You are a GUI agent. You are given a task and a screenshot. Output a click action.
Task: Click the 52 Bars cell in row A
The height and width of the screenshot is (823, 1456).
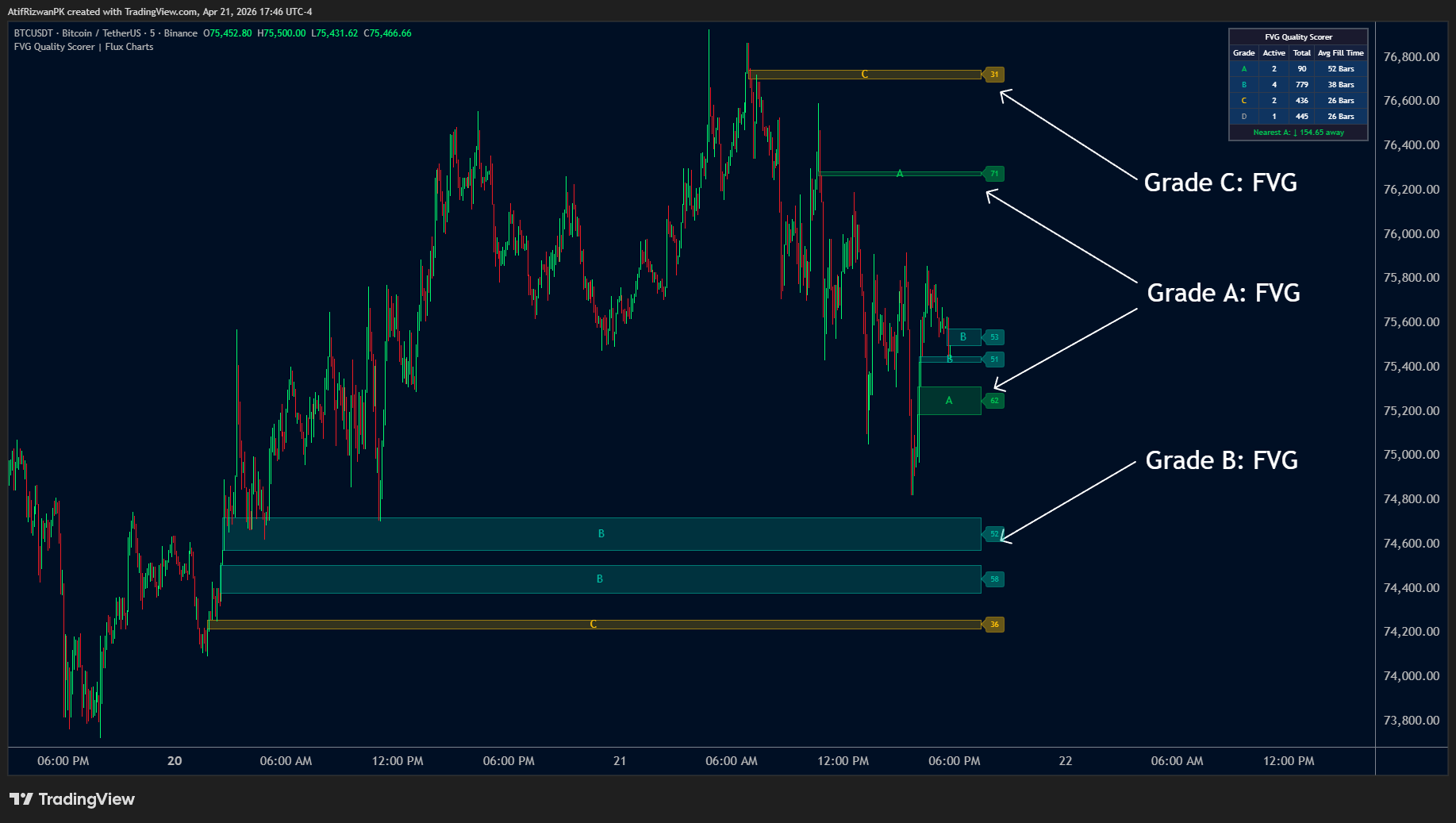1341,69
